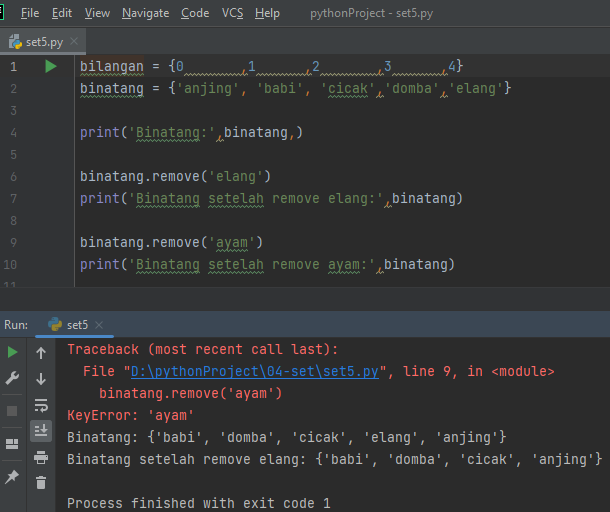Click the restore layout icon in Run panel
610x512 pixels.
click(12, 444)
